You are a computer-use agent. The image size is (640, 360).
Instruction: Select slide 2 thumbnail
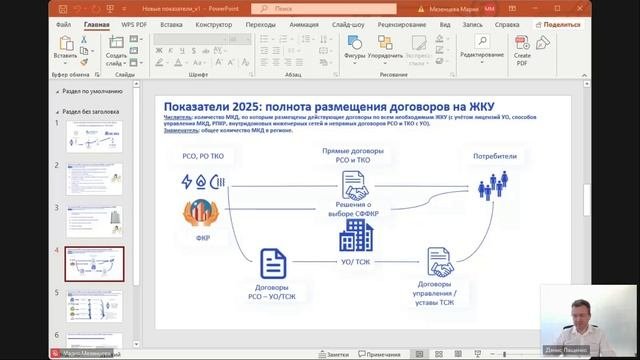(94, 179)
